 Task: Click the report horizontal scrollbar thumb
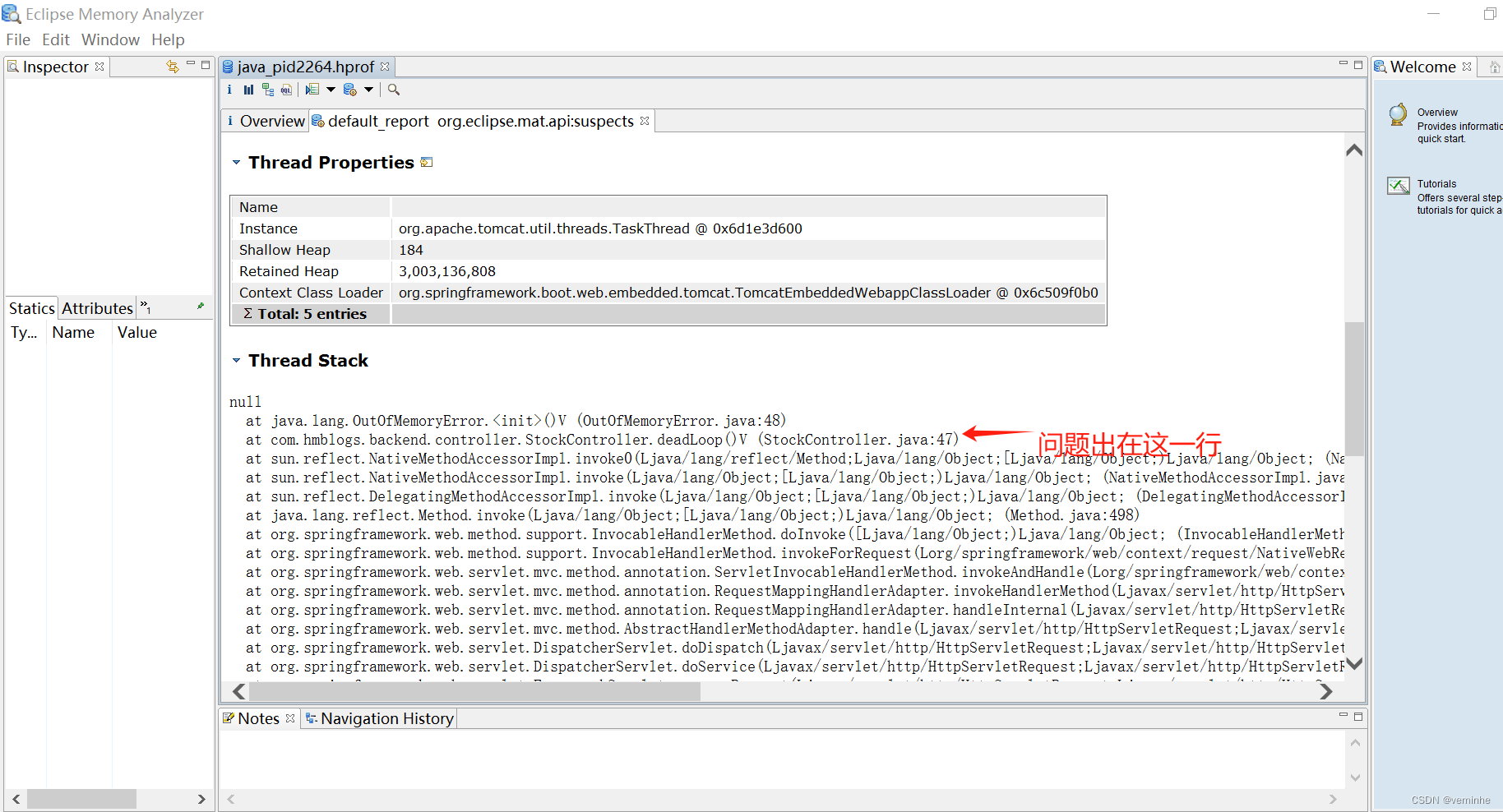474,692
